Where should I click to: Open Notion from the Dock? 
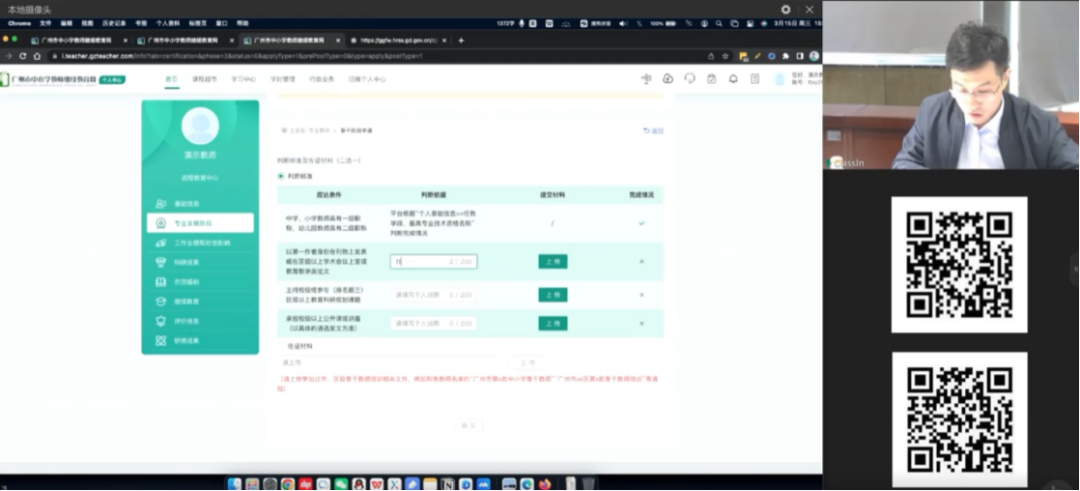448,484
